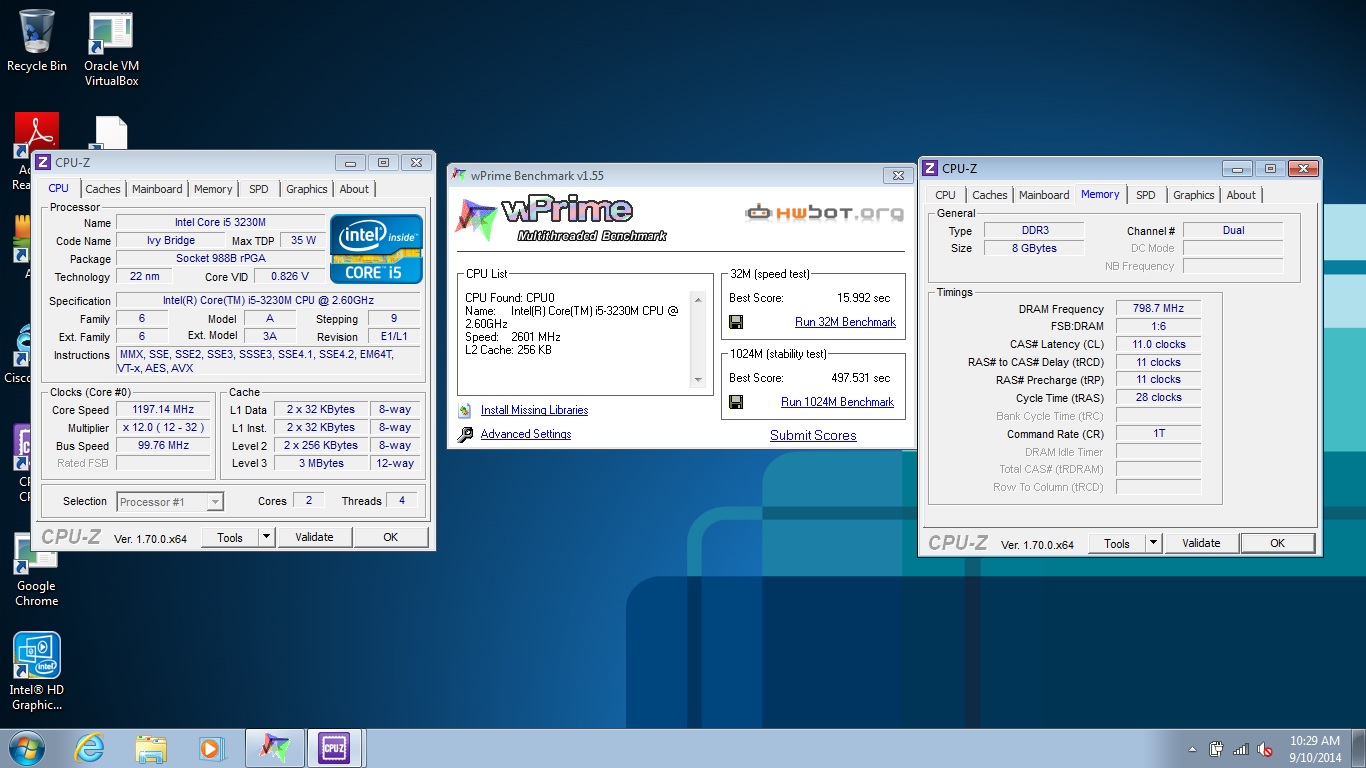Viewport: 1366px width, 768px height.
Task: Click the network signal tray icon
Action: pos(1241,749)
